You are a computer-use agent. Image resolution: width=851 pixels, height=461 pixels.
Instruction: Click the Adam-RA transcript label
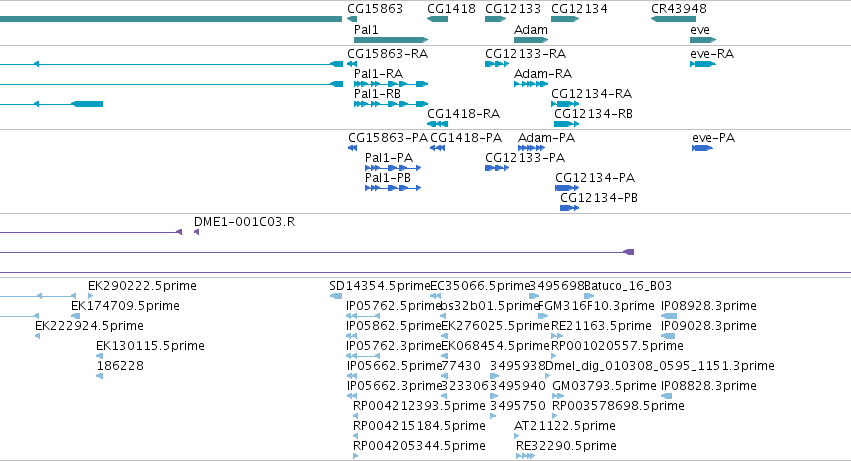(x=543, y=74)
